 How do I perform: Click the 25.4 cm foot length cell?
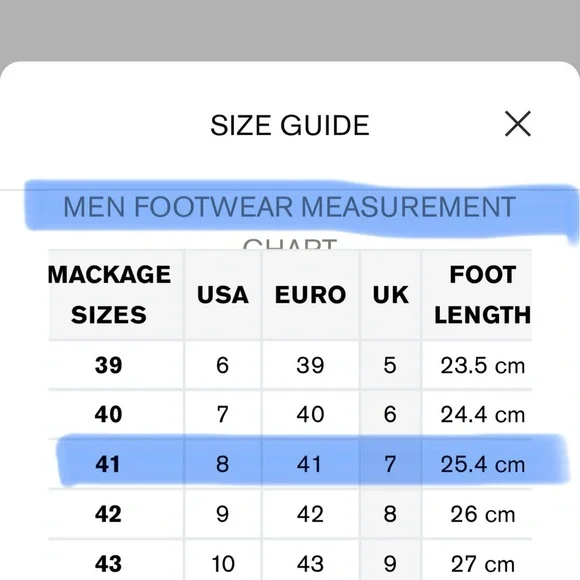[482, 464]
